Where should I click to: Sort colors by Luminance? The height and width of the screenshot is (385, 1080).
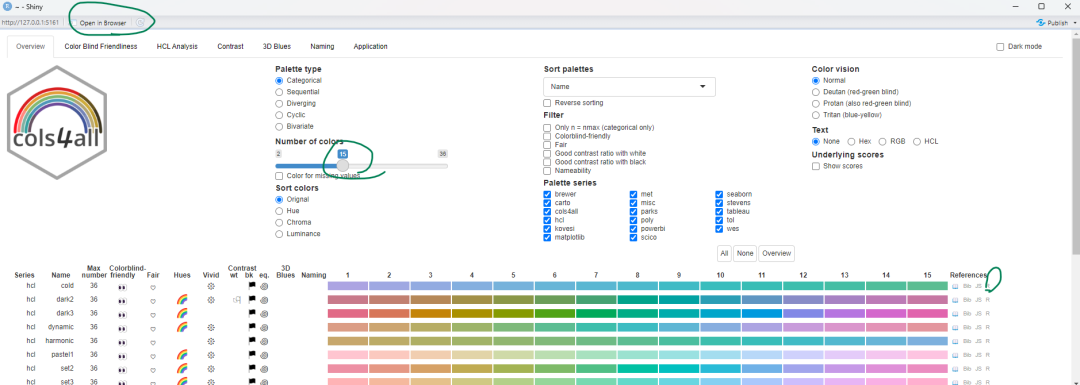pyautogui.click(x=279, y=233)
